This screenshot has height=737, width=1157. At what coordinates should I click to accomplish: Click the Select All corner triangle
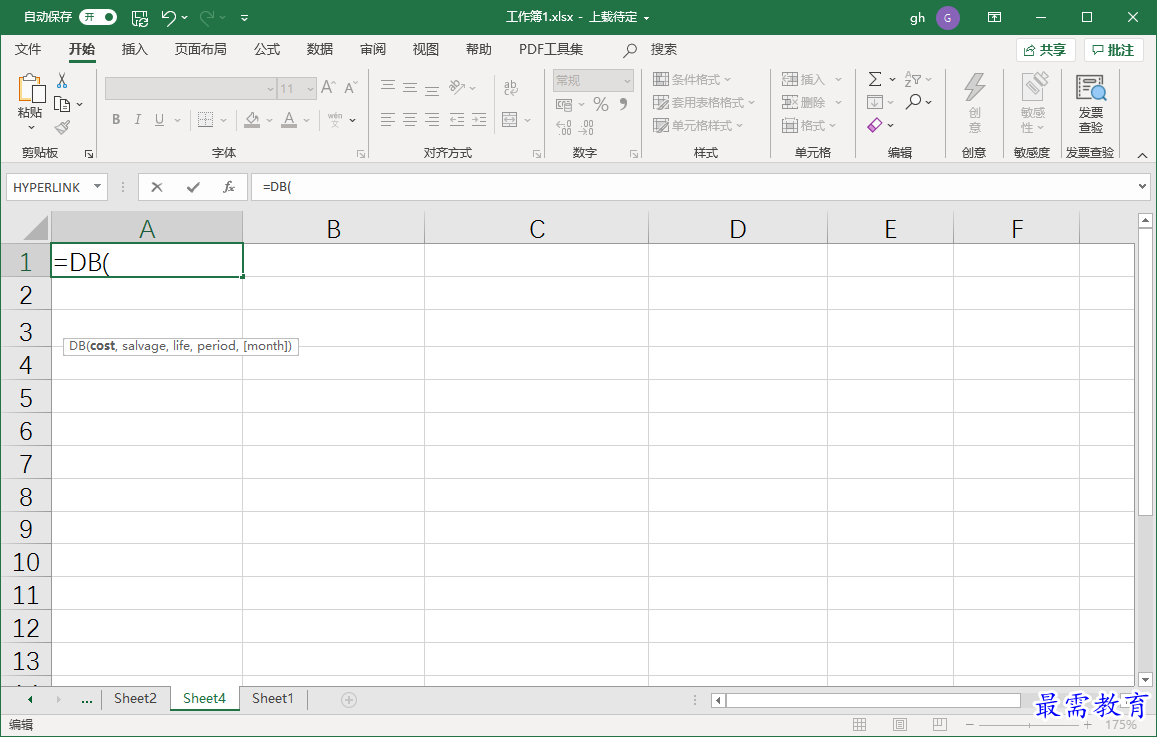[x=35, y=228]
